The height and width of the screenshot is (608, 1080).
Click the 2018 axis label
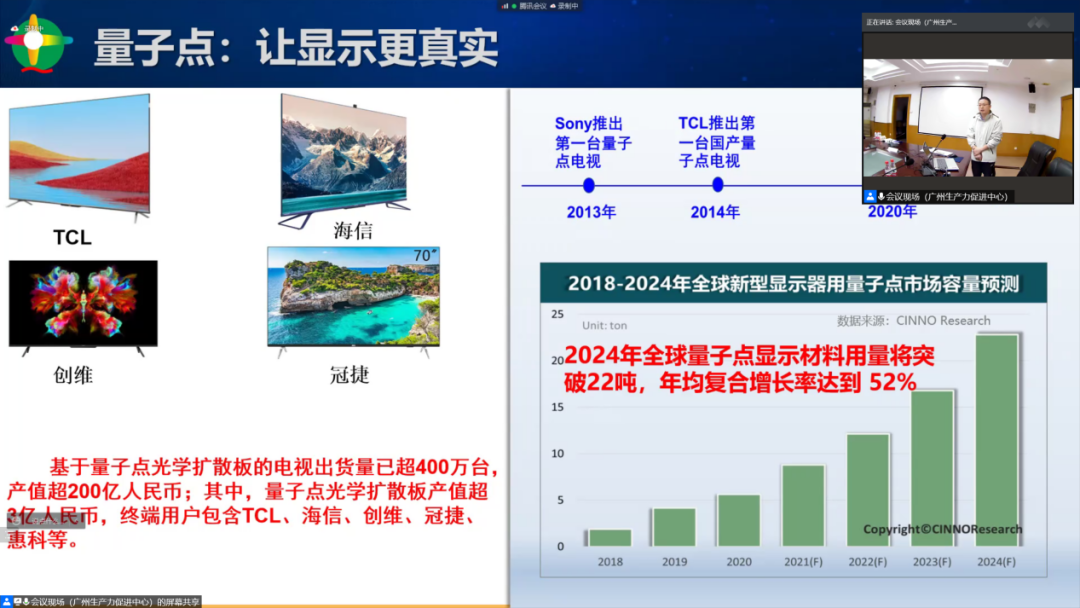pos(610,562)
